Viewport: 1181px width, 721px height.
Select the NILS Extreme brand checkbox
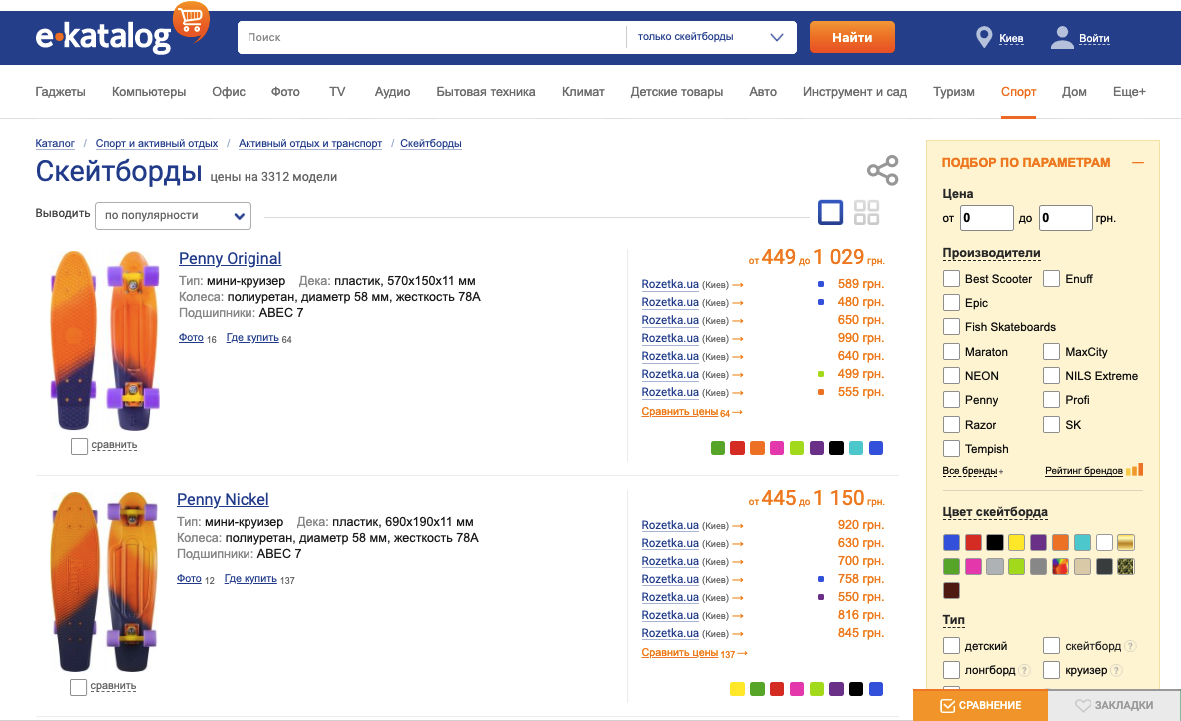[1051, 376]
